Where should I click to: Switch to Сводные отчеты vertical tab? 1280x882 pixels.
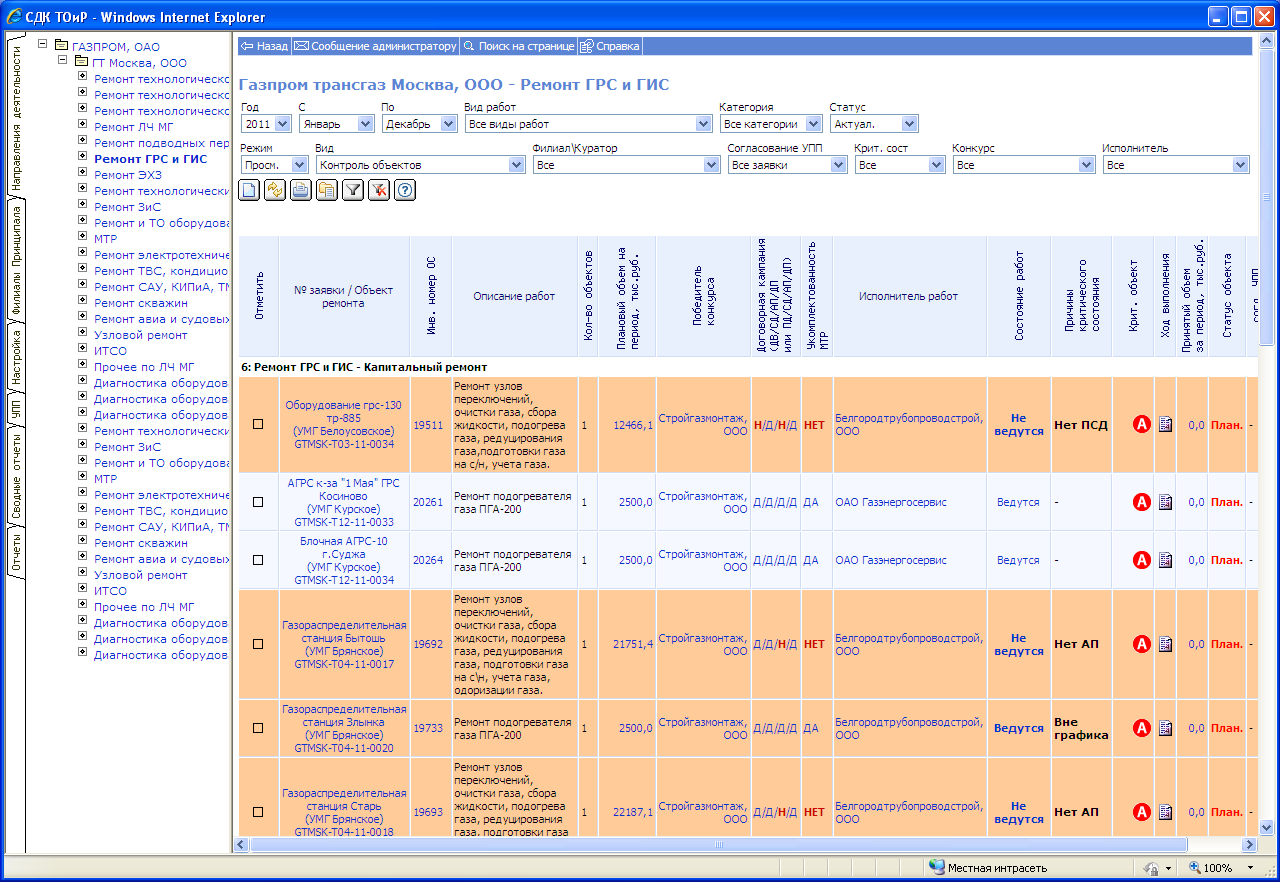15,477
